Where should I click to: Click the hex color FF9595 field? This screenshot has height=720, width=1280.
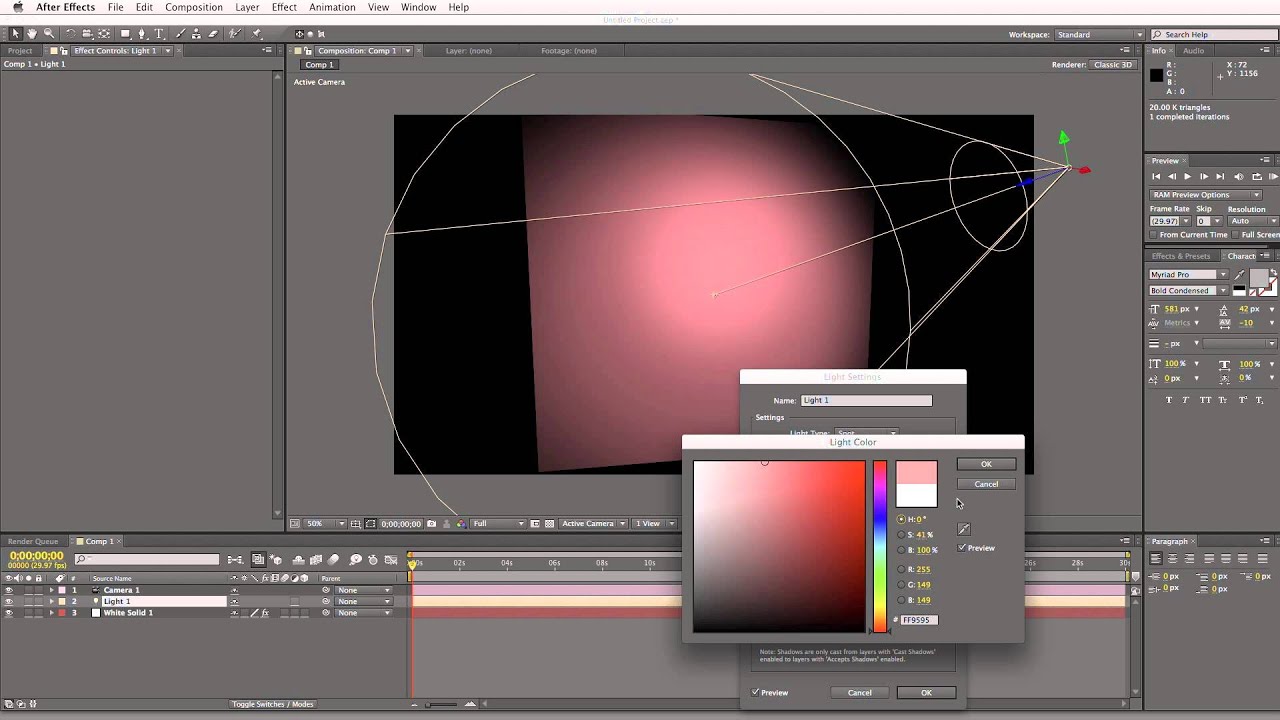pos(919,620)
